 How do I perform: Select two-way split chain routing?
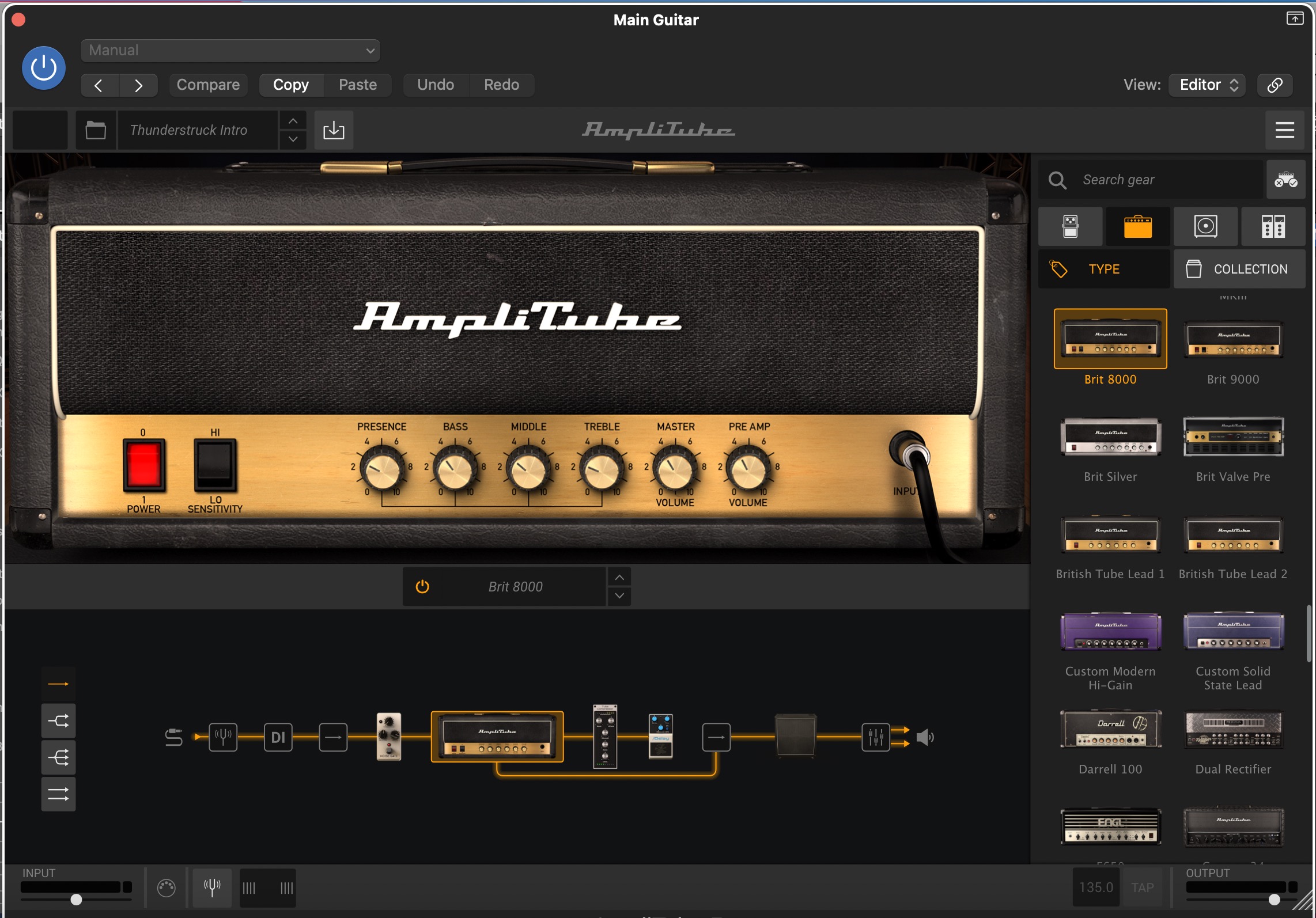click(58, 720)
